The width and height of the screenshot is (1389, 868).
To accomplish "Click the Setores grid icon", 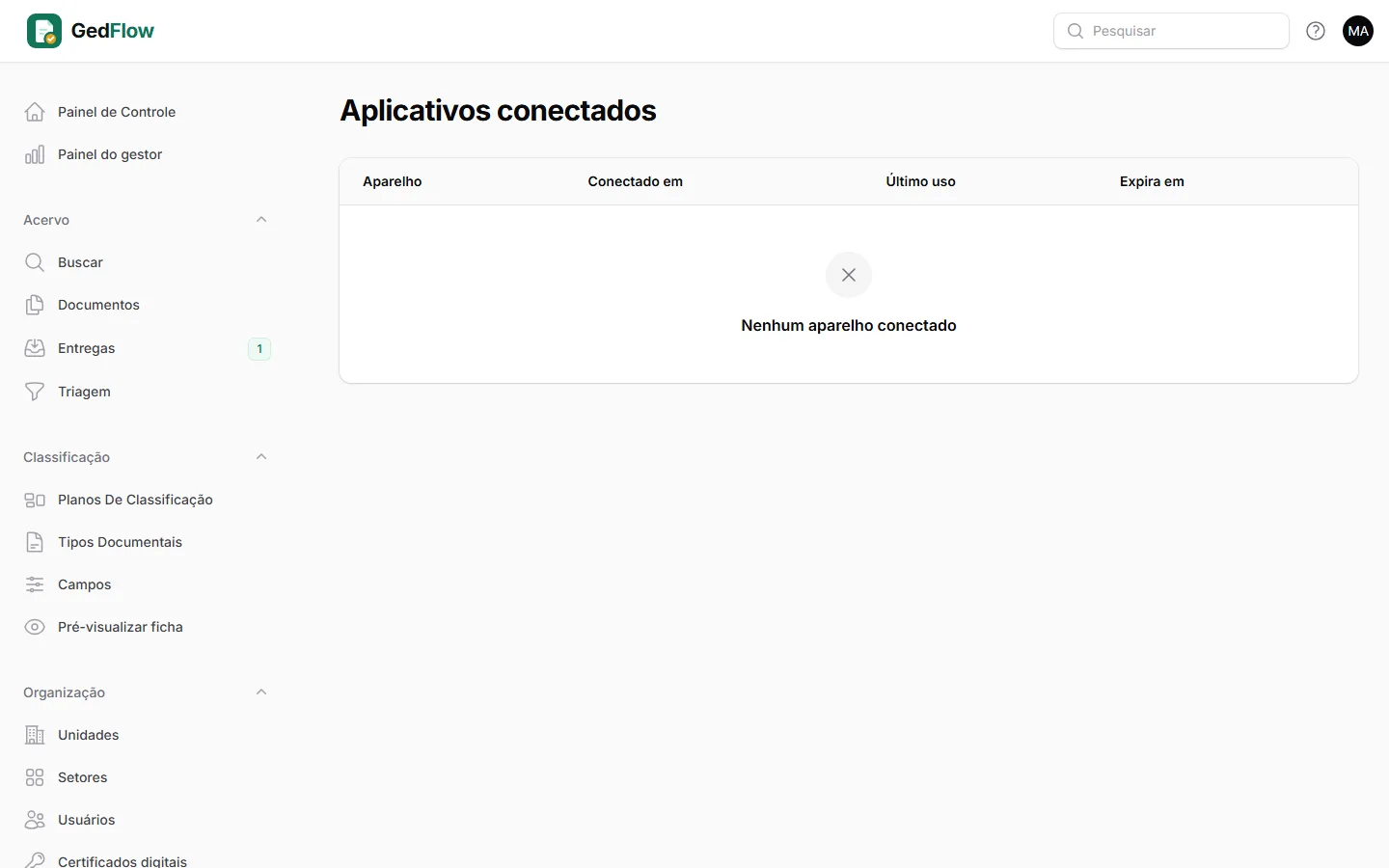I will pos(35,777).
